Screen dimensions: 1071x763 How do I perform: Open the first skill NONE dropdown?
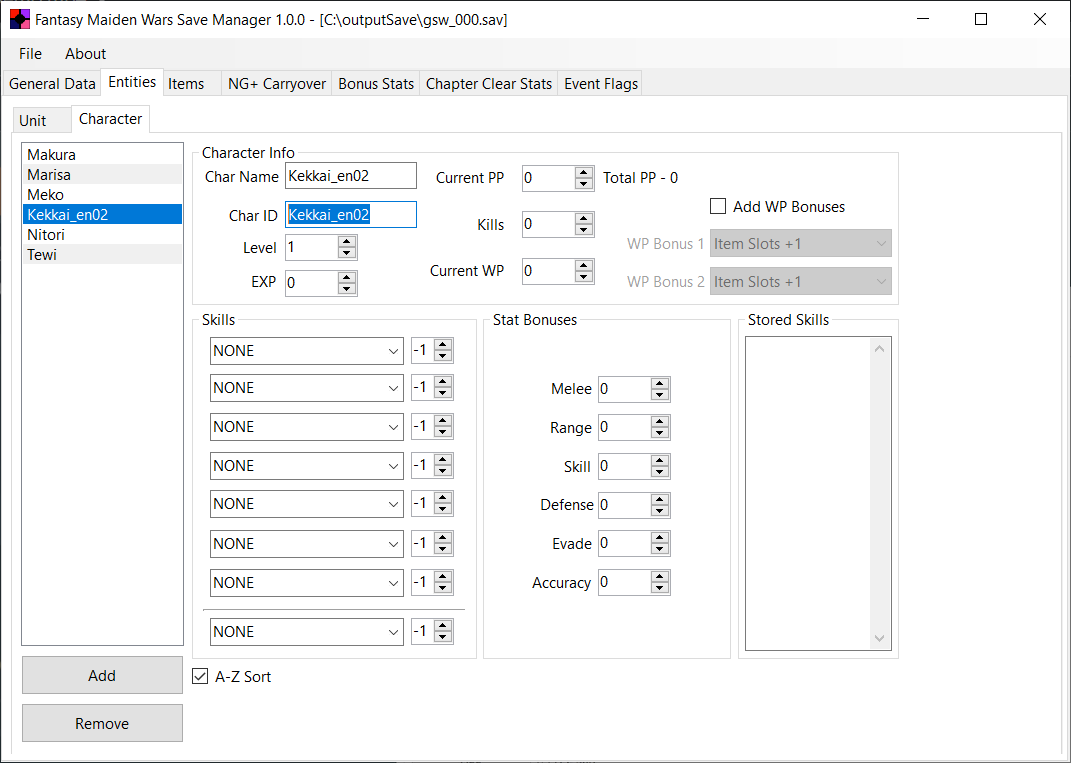pos(307,351)
